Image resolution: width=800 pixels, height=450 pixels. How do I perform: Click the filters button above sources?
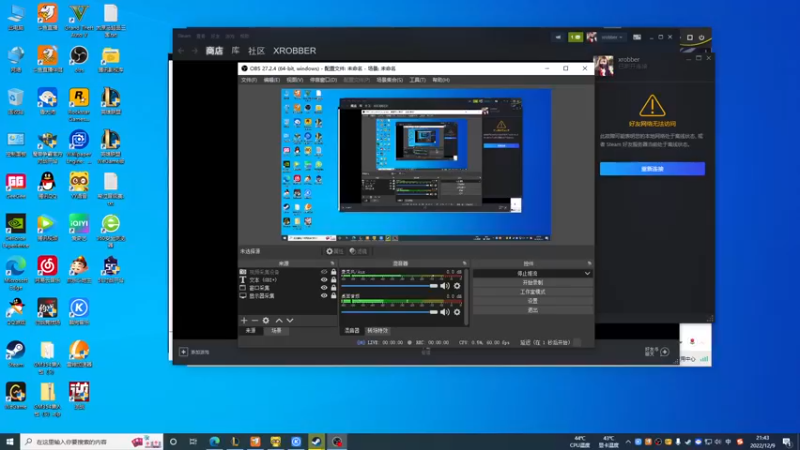pos(359,251)
